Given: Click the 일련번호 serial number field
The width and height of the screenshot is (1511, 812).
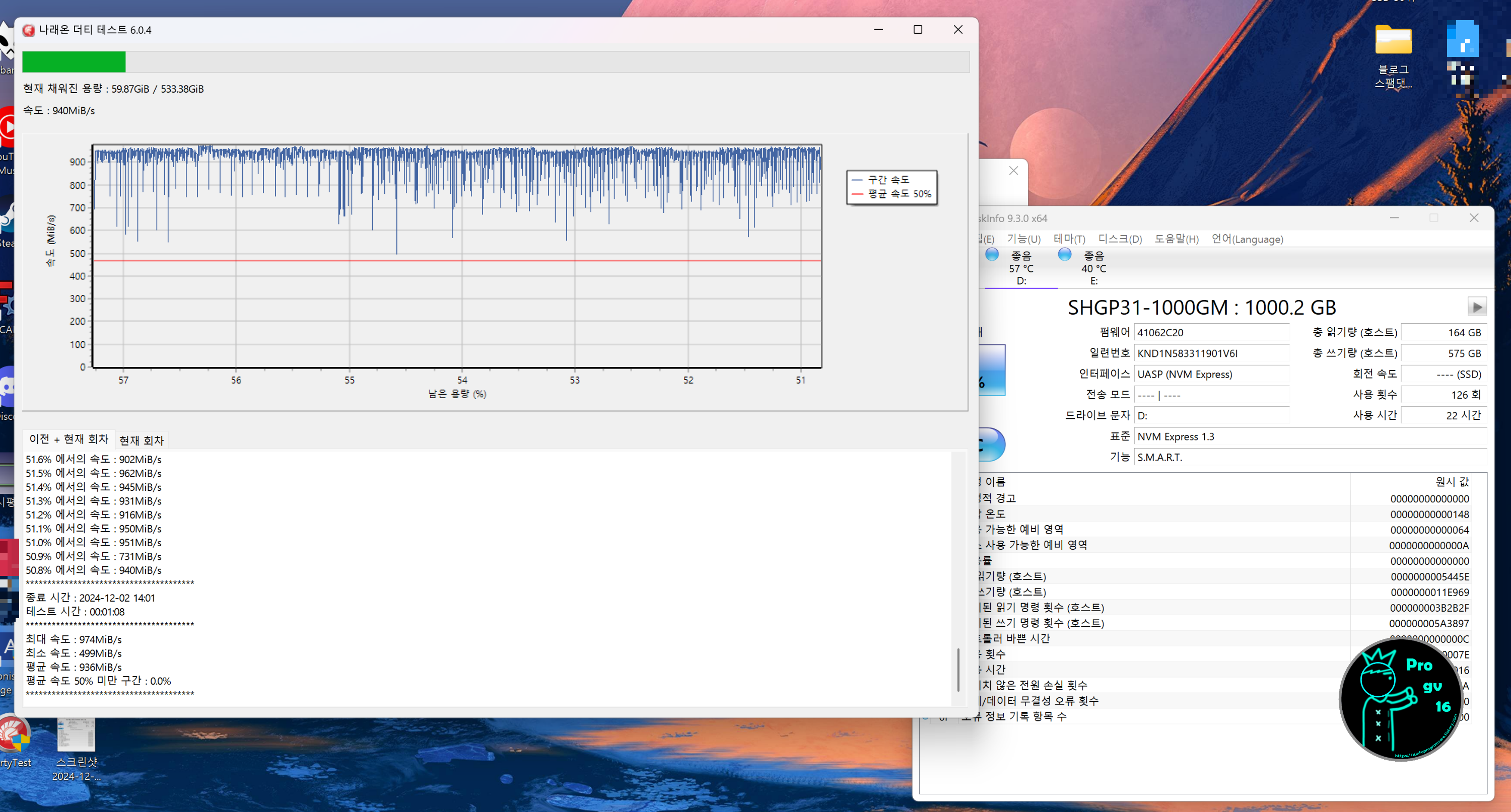Looking at the screenshot, I should coord(1211,353).
